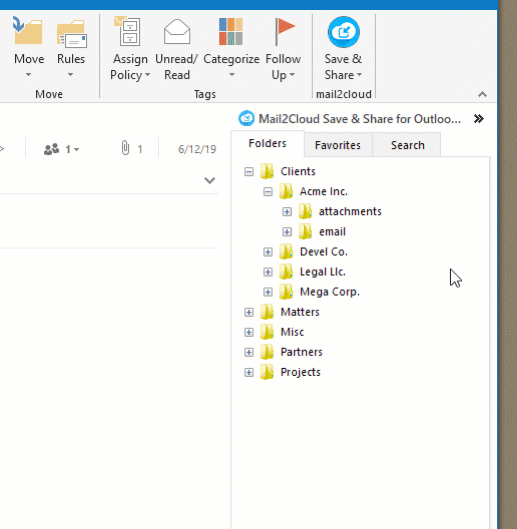The height and width of the screenshot is (529, 517).
Task: Open the Categorize color squares
Action: [231, 32]
